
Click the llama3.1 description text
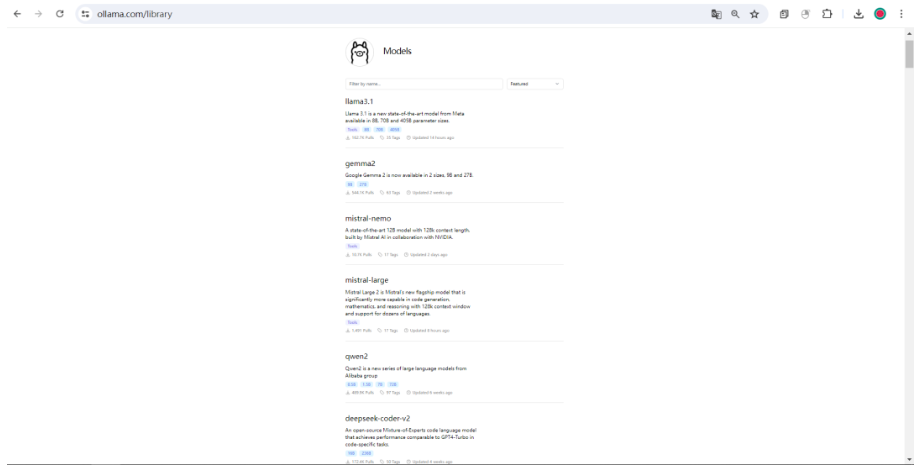click(405, 117)
